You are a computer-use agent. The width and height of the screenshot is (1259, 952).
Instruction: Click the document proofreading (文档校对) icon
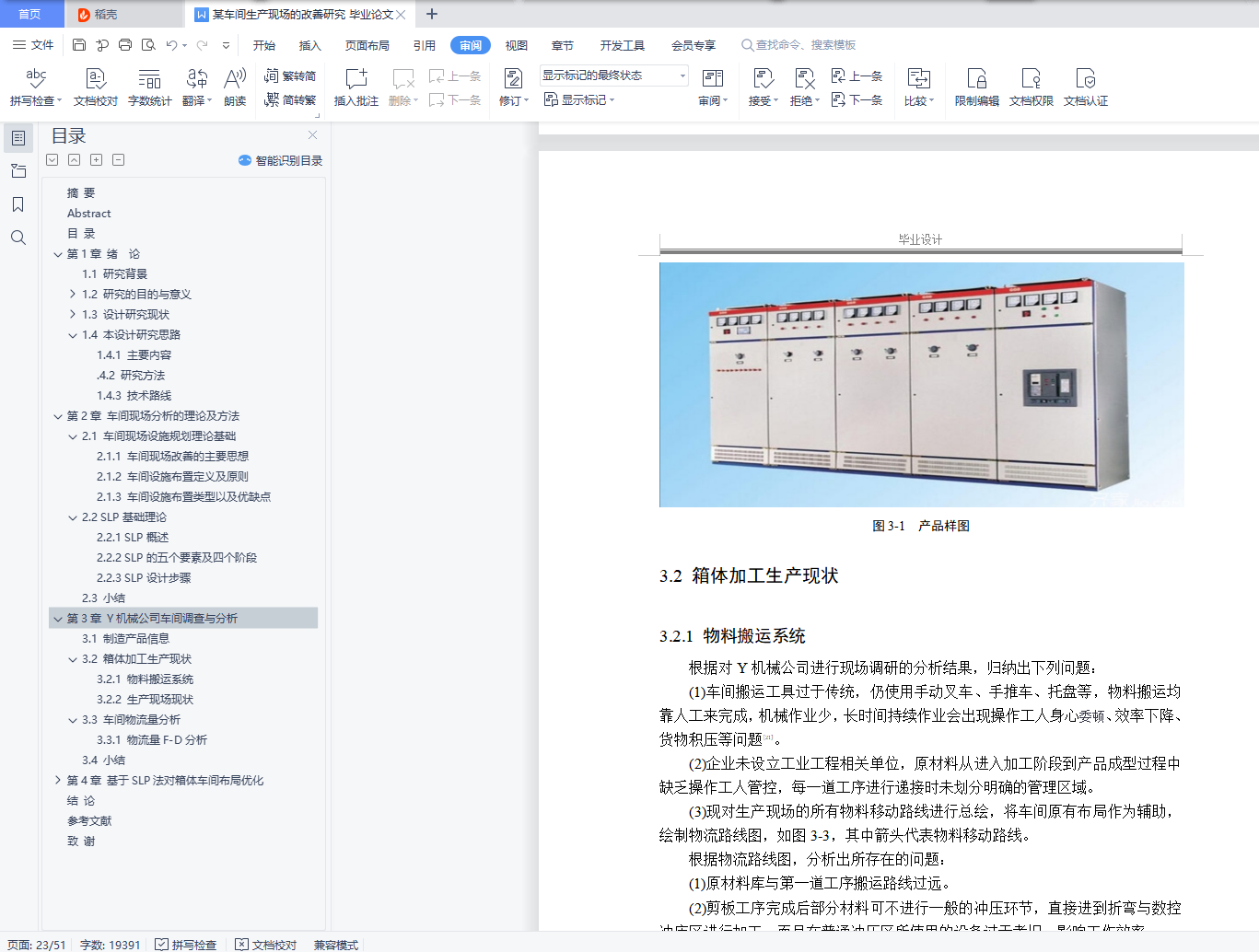pyautogui.click(x=96, y=87)
